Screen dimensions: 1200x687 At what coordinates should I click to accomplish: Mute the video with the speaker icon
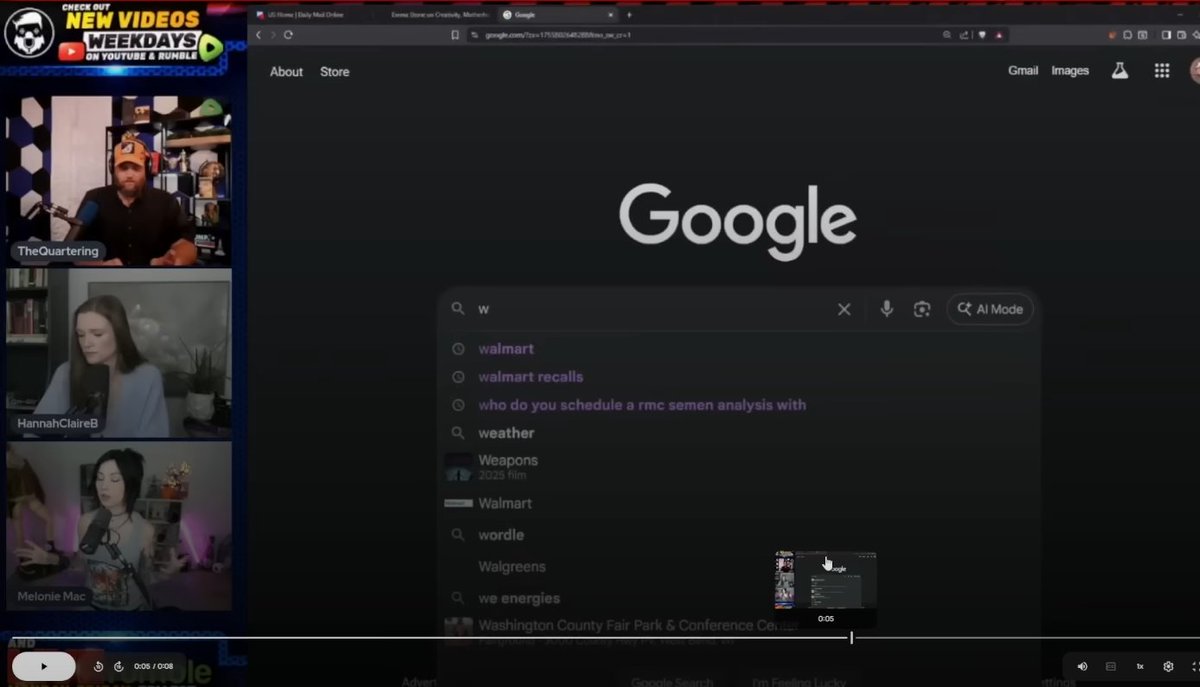click(1082, 666)
